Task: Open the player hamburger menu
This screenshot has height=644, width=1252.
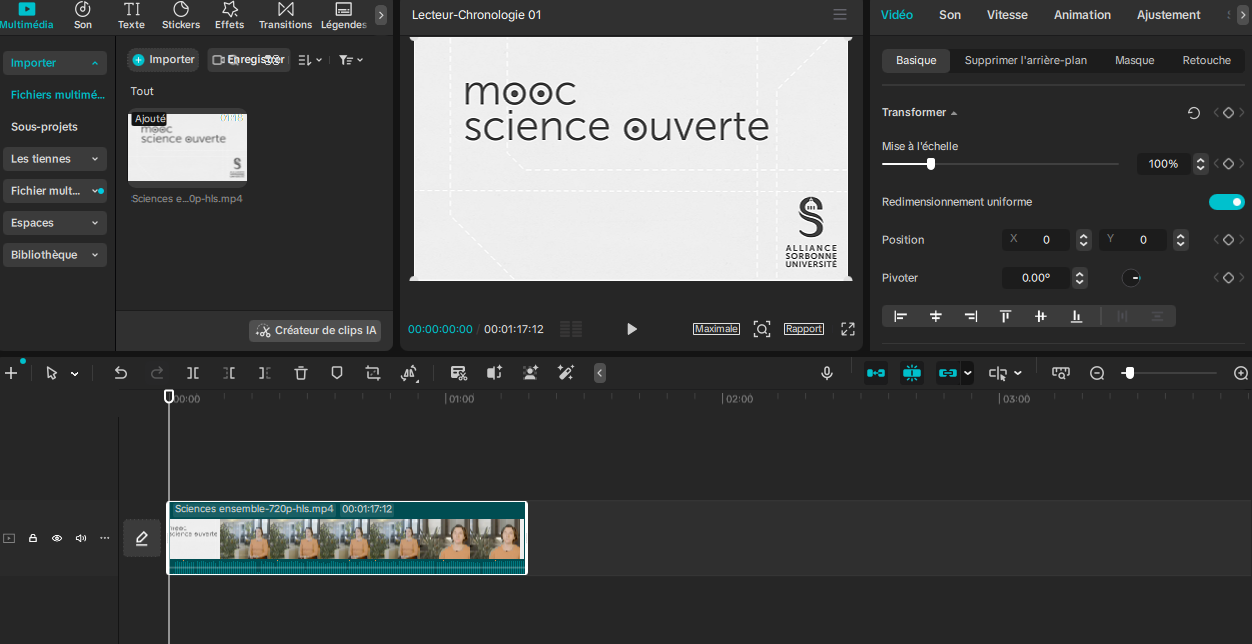Action: [x=840, y=15]
